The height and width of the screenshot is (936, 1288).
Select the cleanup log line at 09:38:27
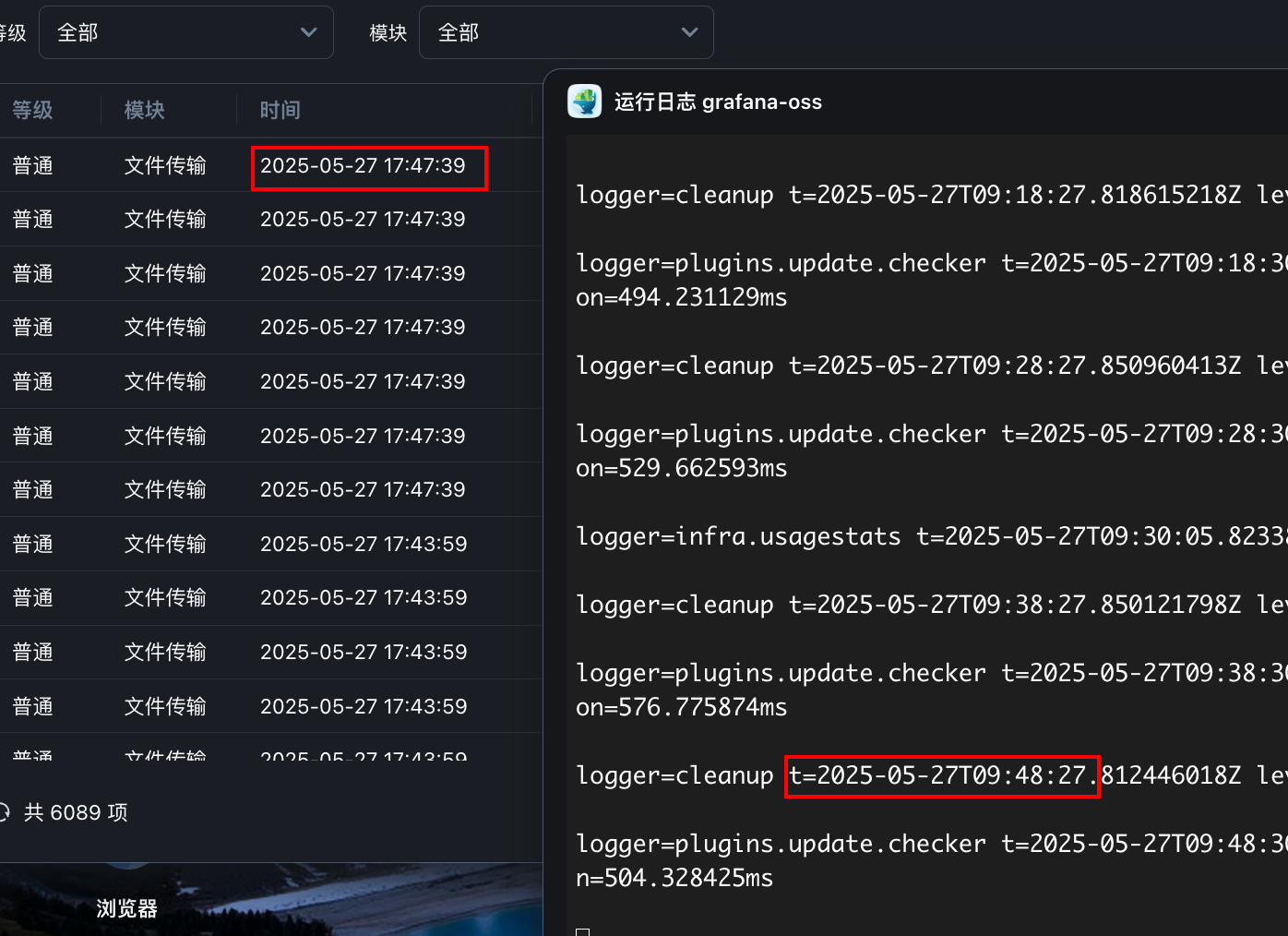click(932, 605)
